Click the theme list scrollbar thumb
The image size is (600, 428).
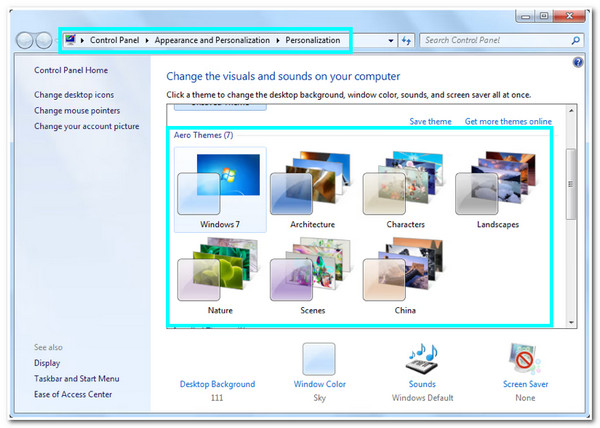(571, 184)
